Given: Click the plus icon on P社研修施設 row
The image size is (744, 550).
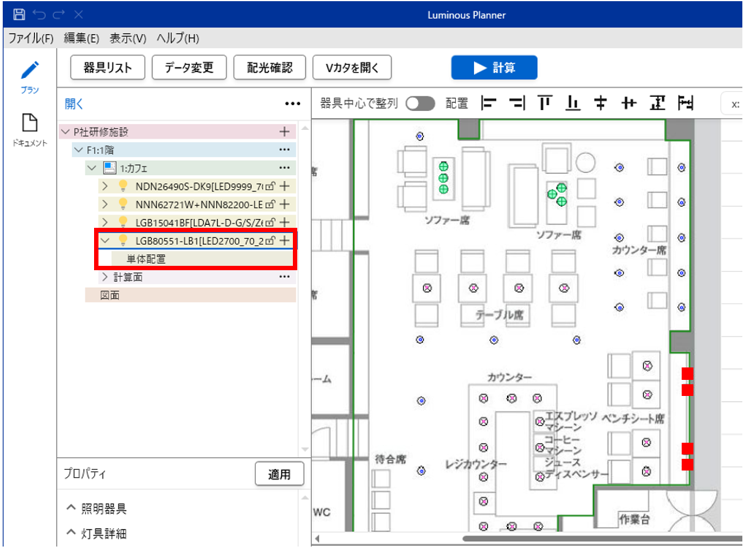Looking at the screenshot, I should click(x=284, y=131).
